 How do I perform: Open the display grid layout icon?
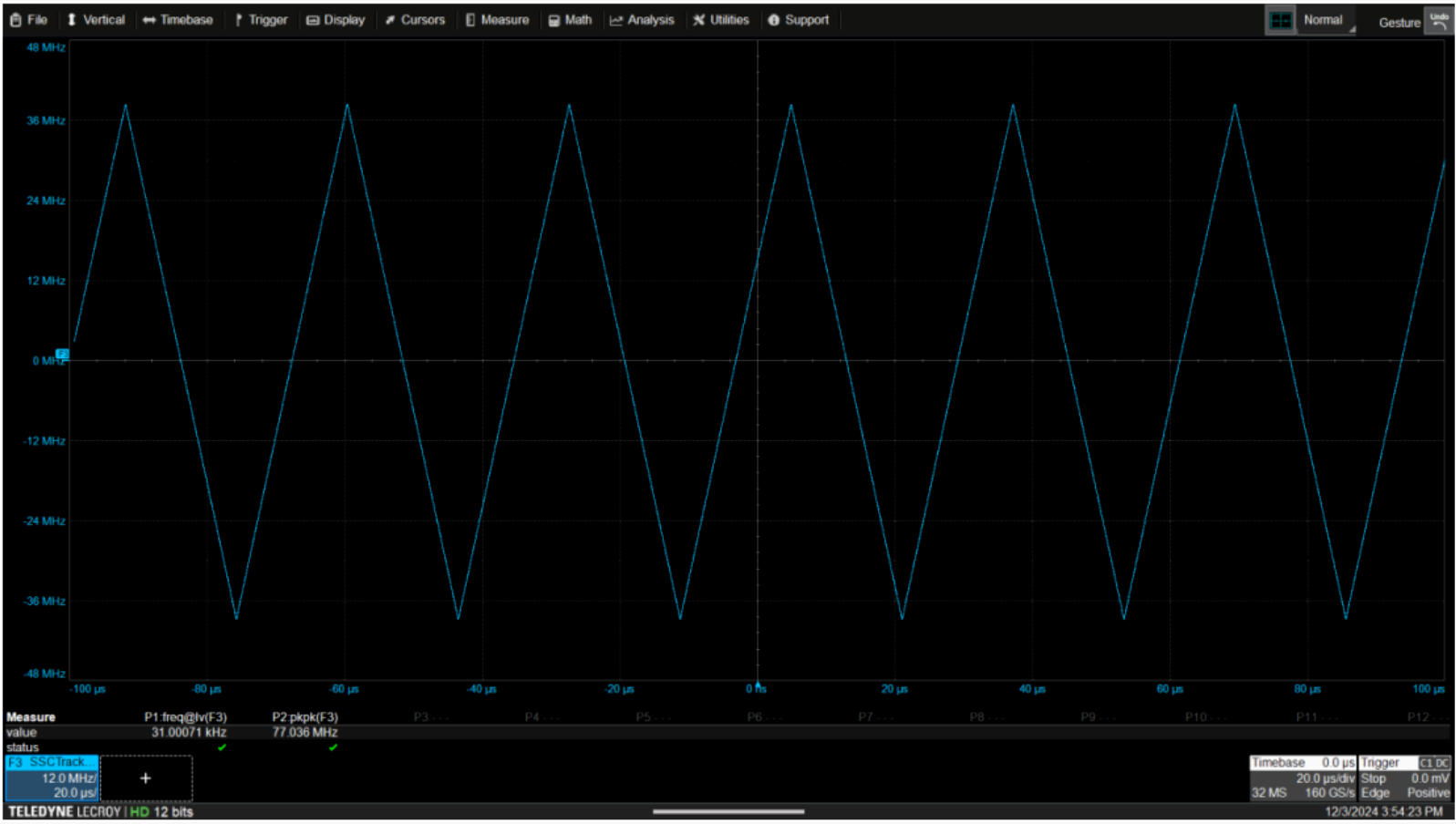tap(1280, 21)
